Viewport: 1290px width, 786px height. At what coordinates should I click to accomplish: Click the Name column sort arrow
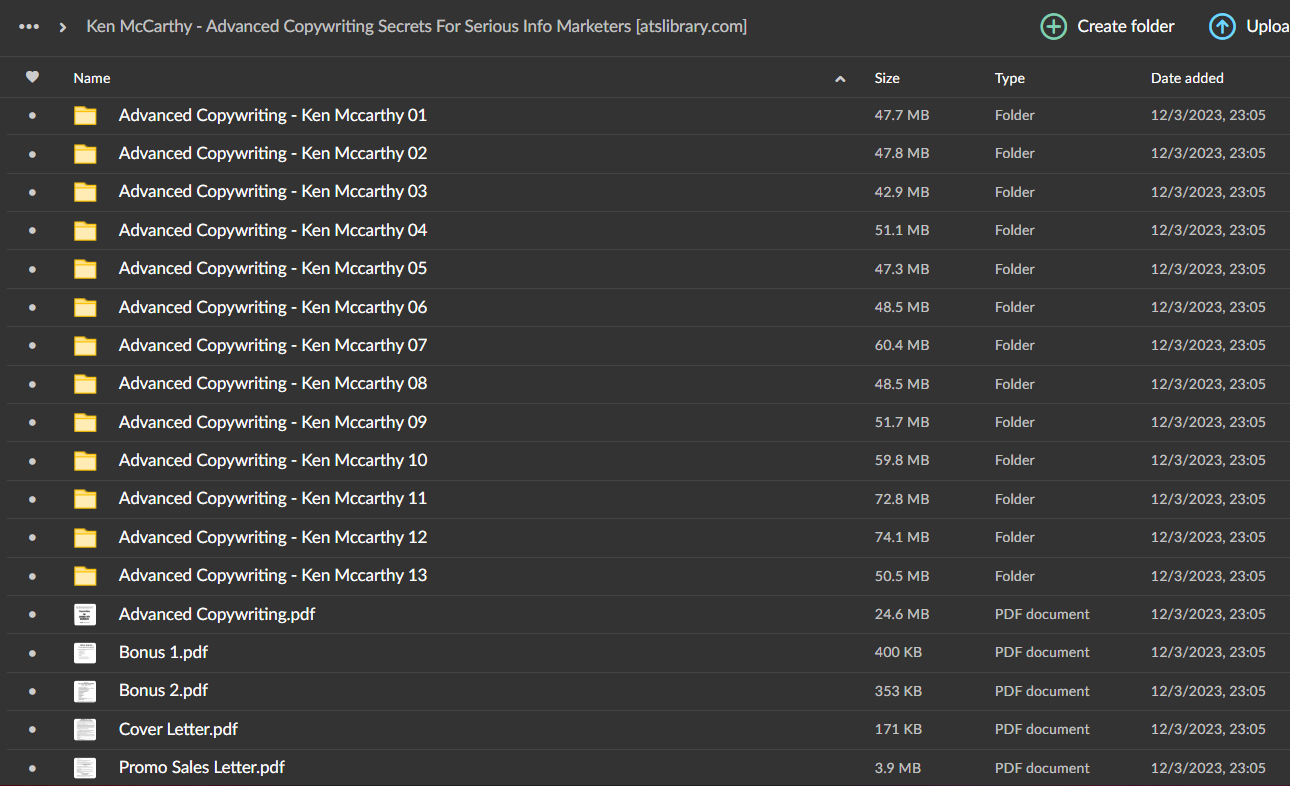[840, 79]
